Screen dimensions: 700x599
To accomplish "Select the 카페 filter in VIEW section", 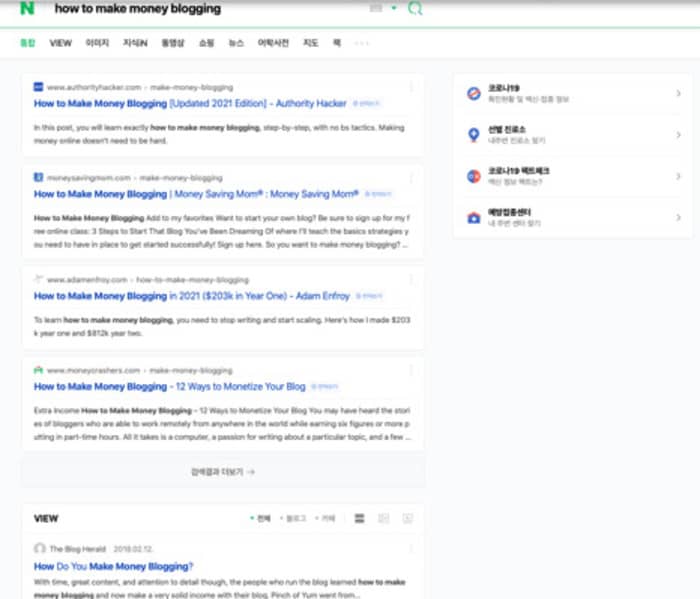I will [325, 518].
